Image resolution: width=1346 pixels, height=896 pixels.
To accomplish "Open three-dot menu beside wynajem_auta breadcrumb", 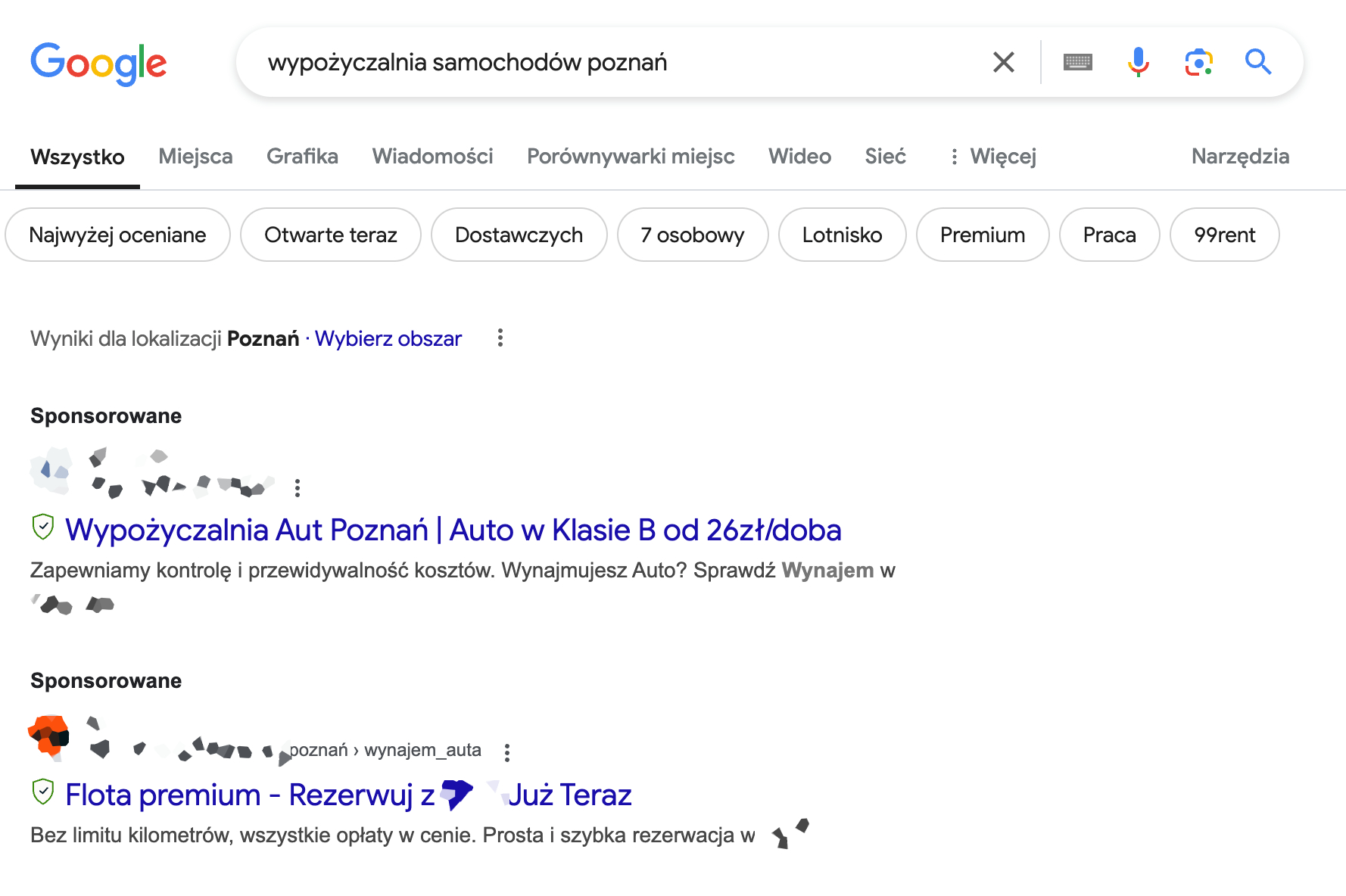I will pyautogui.click(x=507, y=752).
